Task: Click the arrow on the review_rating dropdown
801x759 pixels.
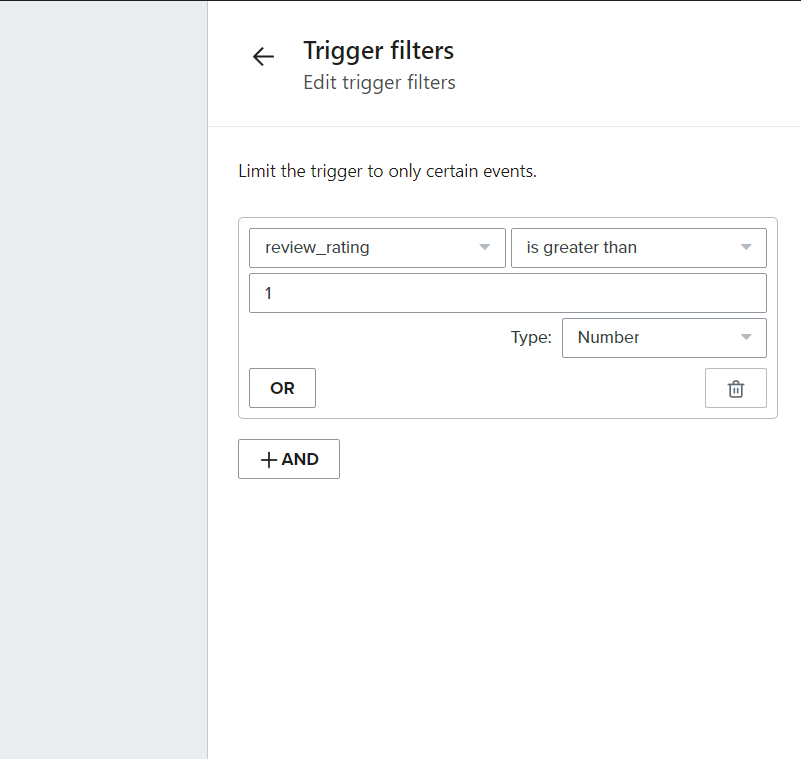Action: pyautogui.click(x=484, y=247)
